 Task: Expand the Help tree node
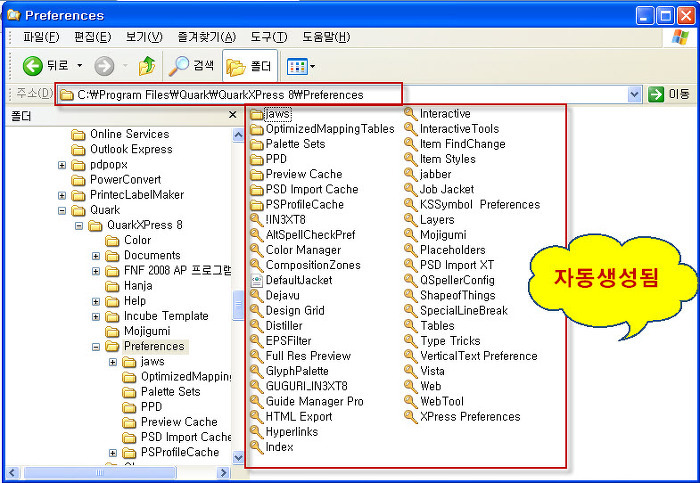click(96, 301)
